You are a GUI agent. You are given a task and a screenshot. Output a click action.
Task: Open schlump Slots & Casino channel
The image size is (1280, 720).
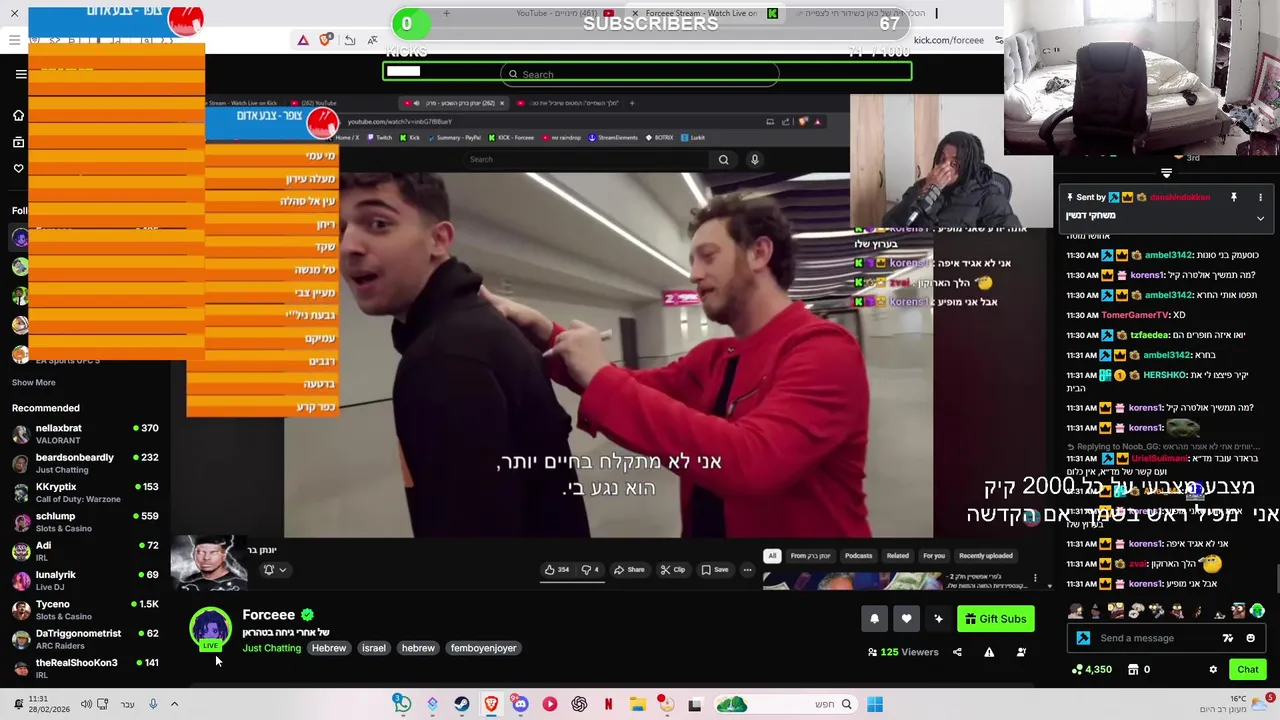tap(85, 522)
